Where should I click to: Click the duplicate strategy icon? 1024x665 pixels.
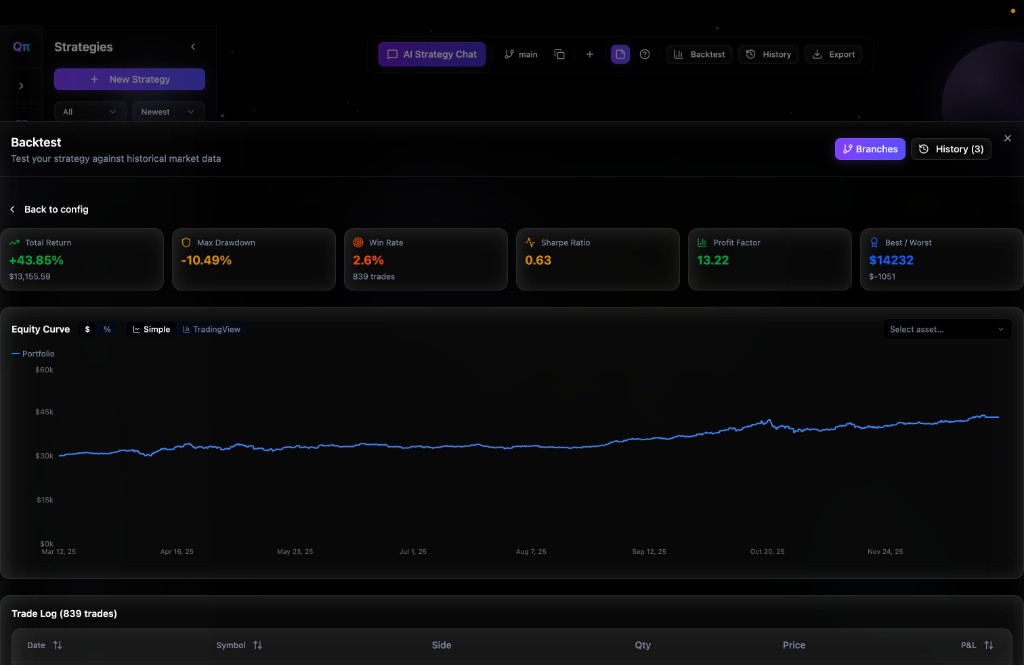[560, 54]
